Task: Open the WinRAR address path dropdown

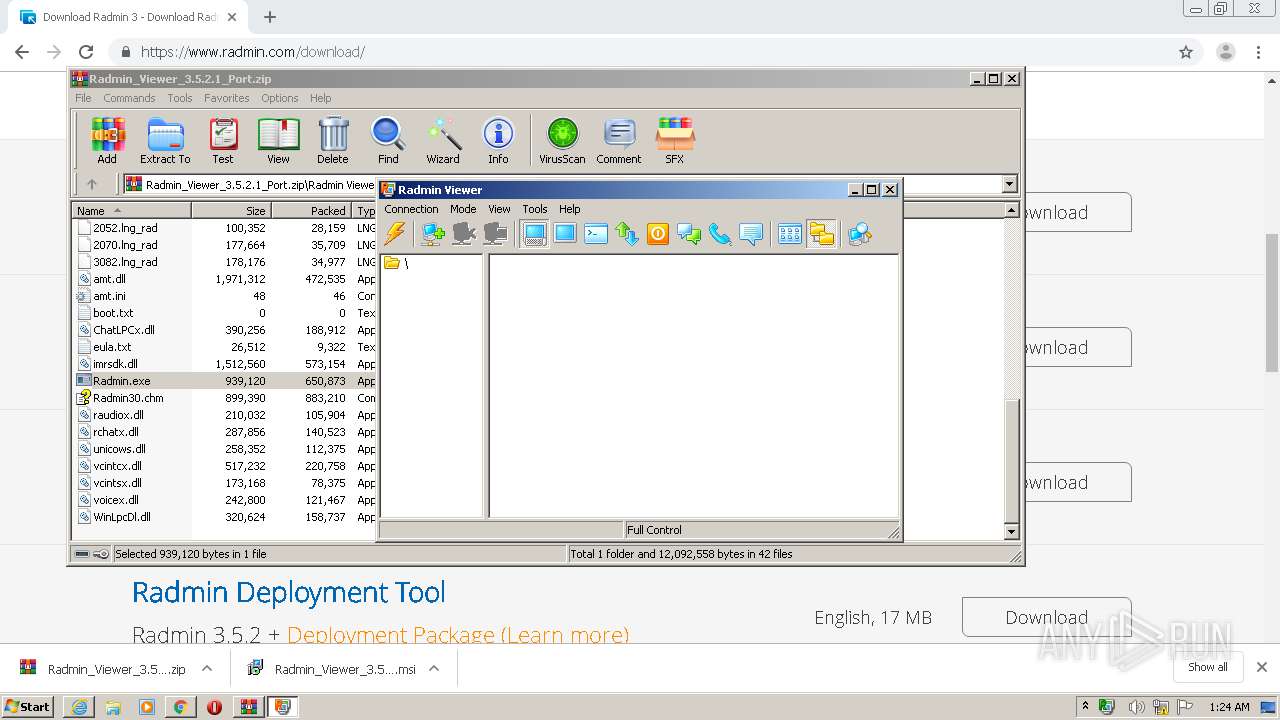Action: pos(1009,184)
